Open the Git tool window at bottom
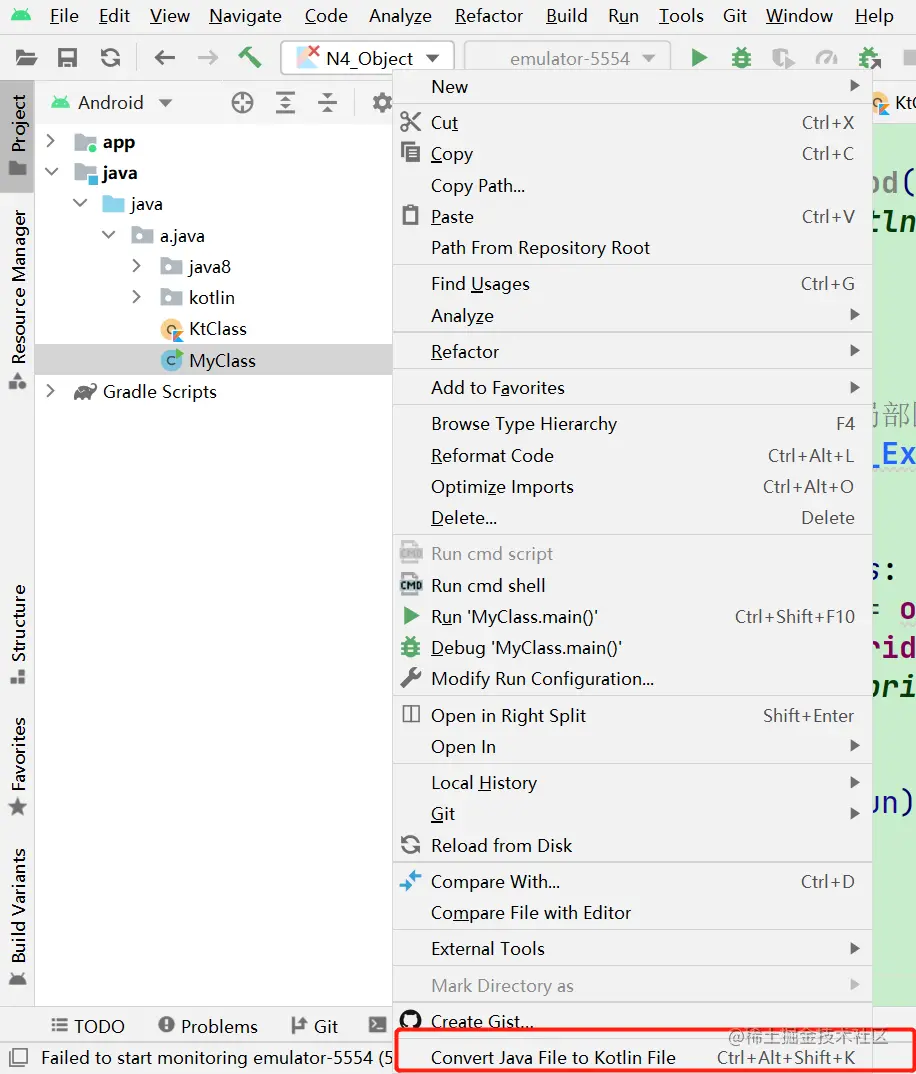The image size is (916, 1074). pos(314,1026)
